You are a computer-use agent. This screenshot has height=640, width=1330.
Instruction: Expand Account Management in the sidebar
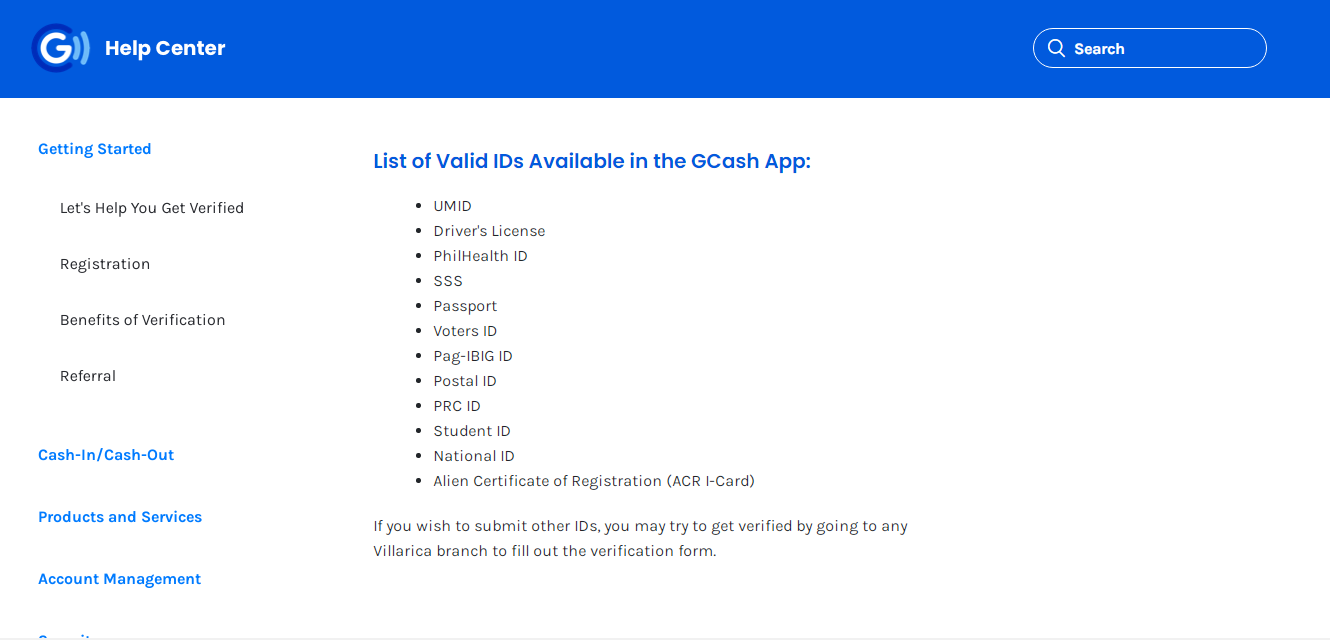(x=119, y=579)
